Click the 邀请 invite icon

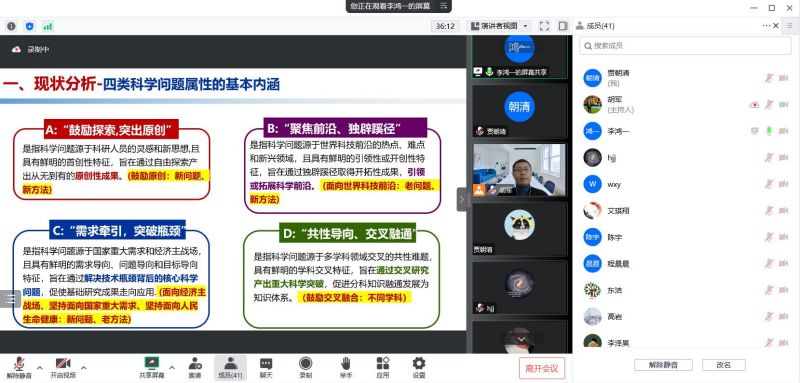[194, 367]
